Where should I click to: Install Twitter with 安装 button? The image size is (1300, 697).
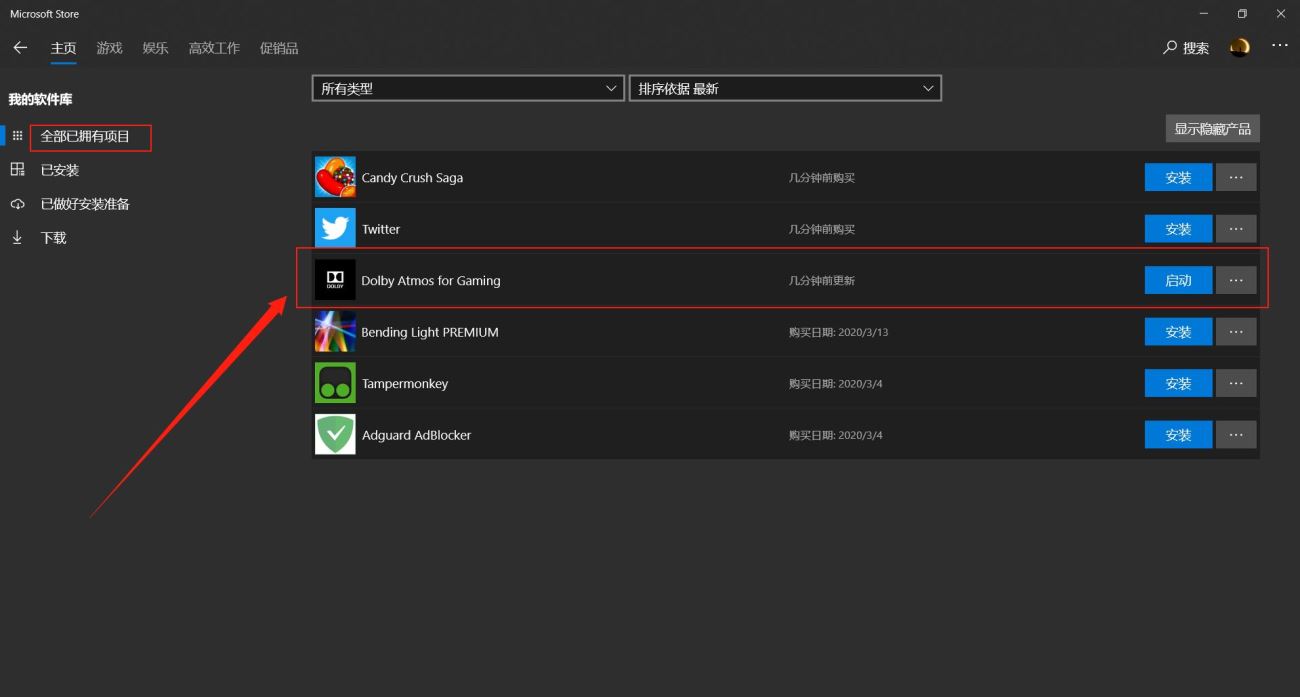1178,229
